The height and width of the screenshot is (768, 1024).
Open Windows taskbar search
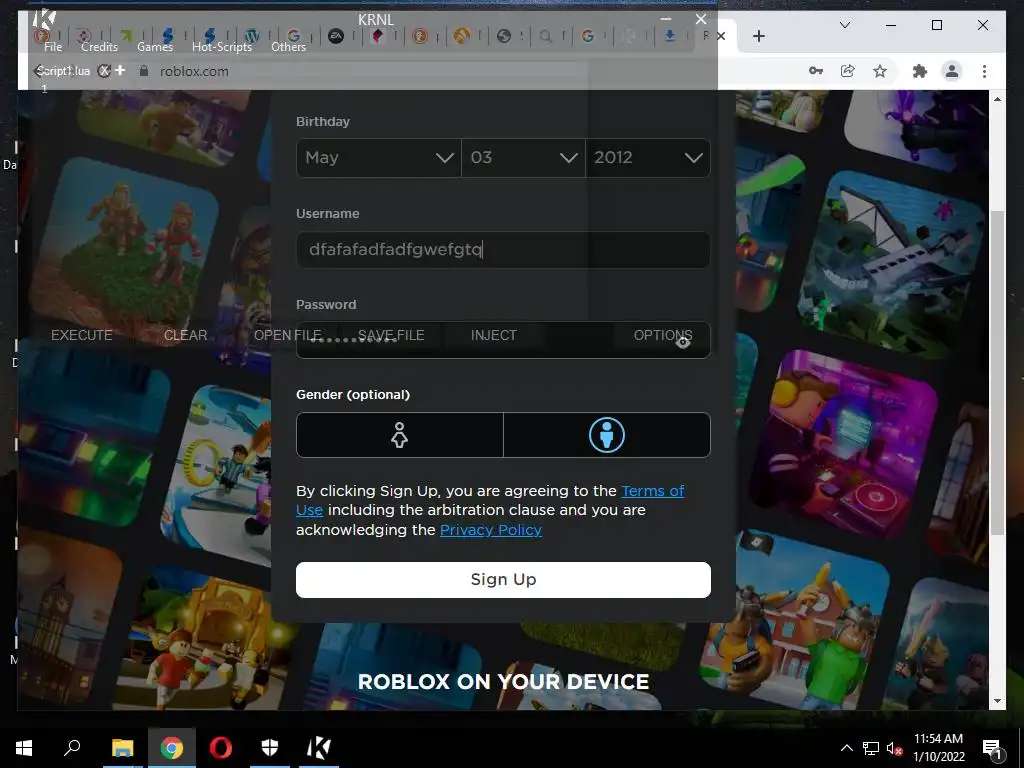72,748
